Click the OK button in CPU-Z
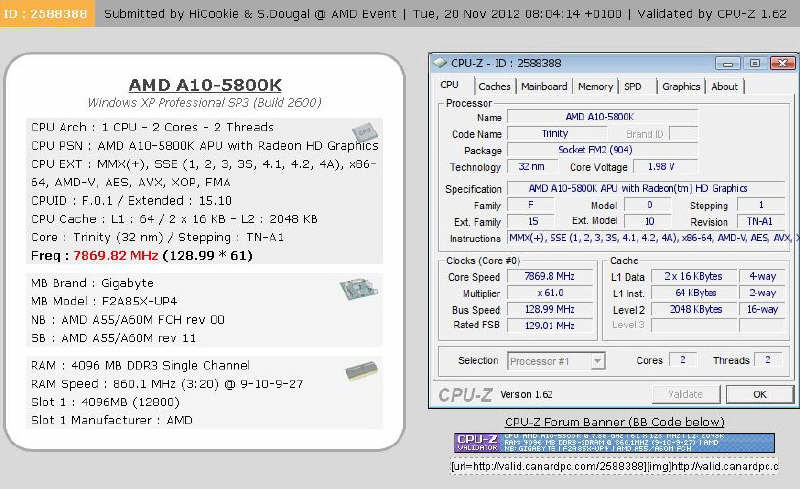The width and height of the screenshot is (800, 489). tap(760, 394)
